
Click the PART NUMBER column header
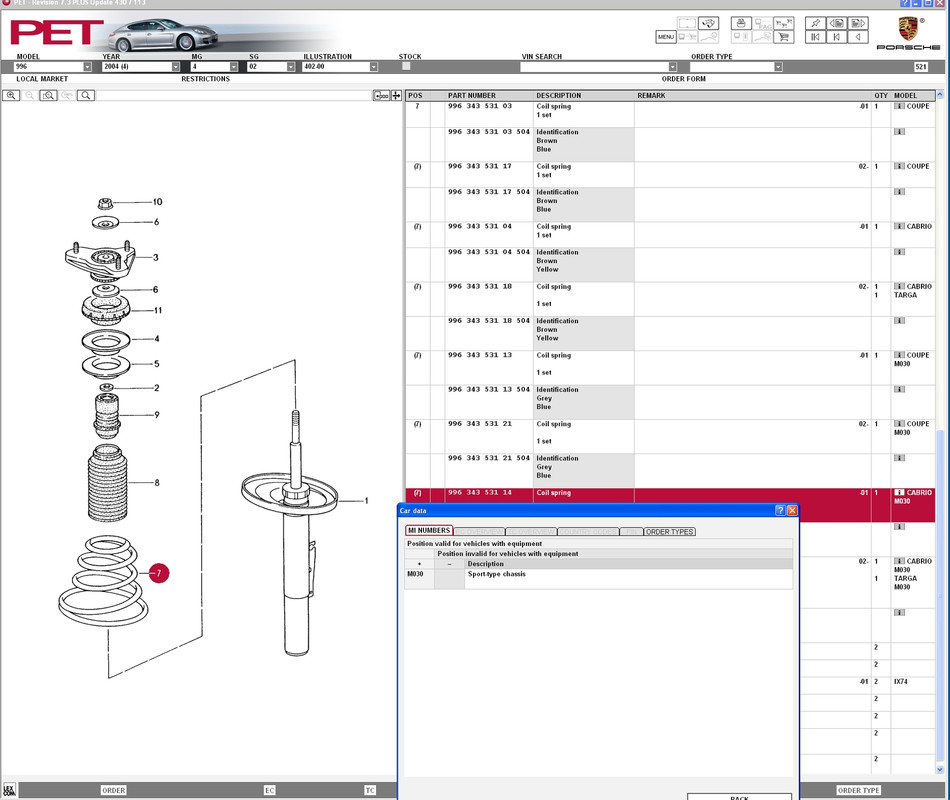coord(471,96)
